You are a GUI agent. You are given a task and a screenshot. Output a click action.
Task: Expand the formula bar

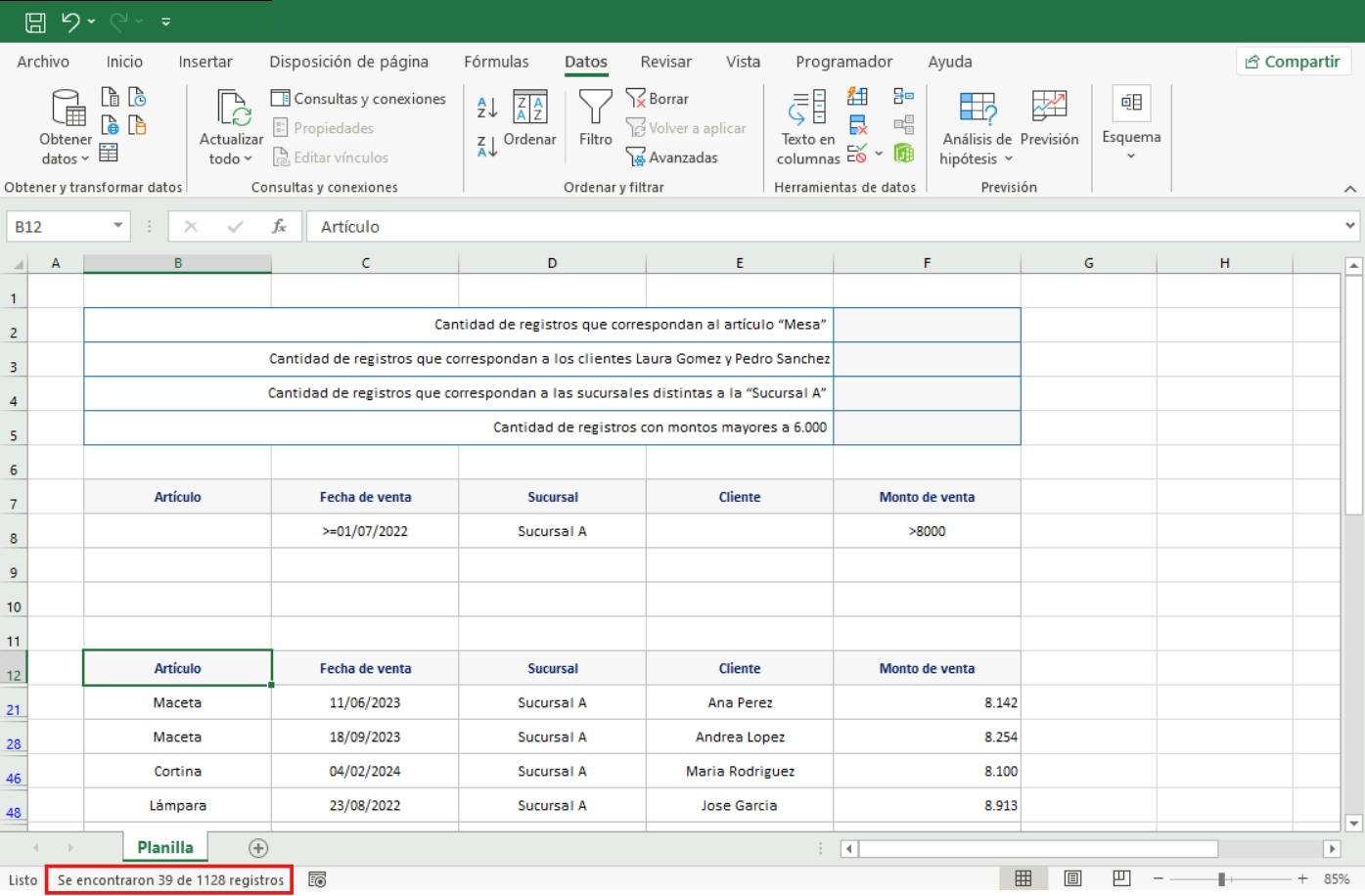1350,226
